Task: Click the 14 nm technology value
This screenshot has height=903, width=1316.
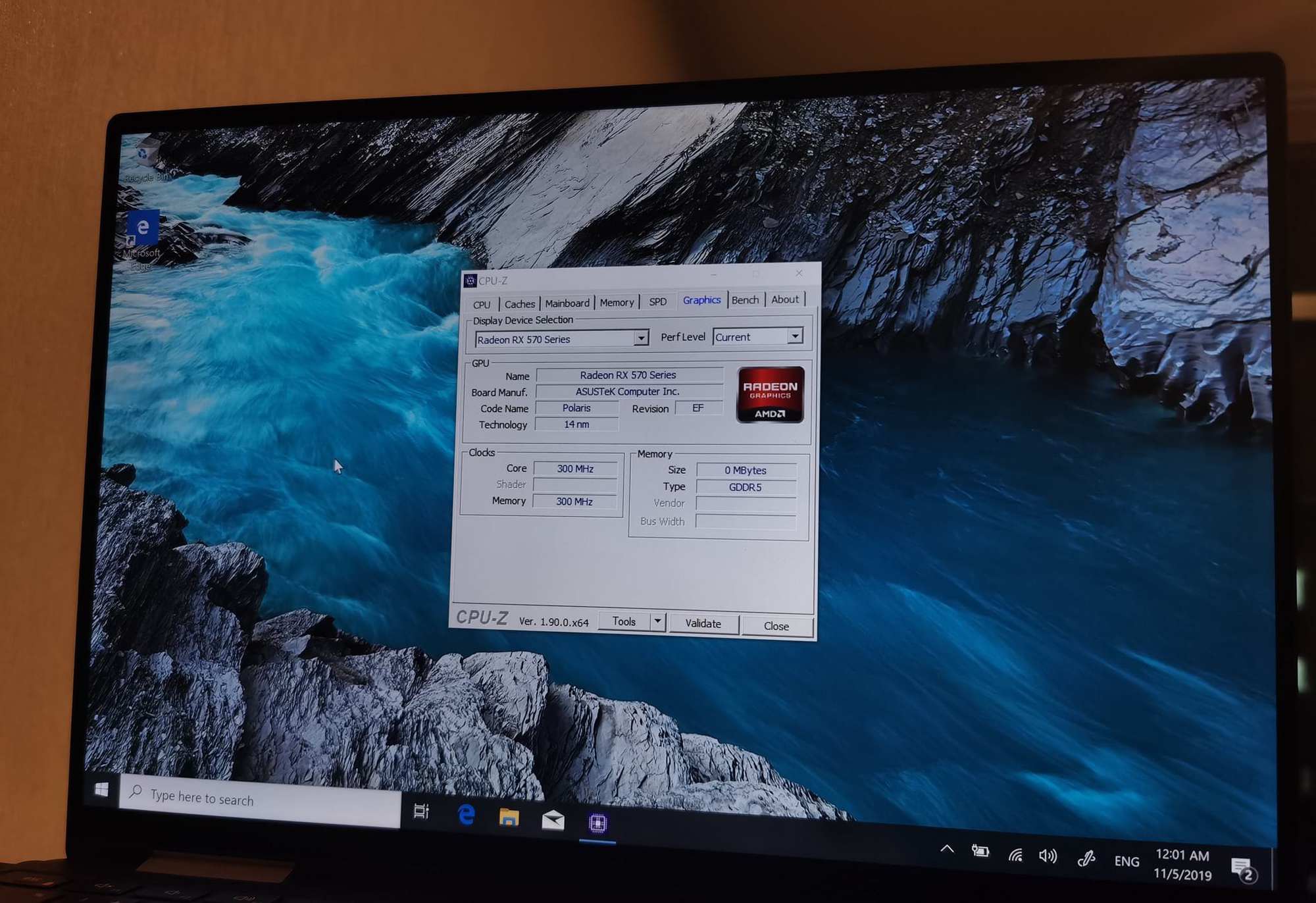Action: pyautogui.click(x=576, y=425)
